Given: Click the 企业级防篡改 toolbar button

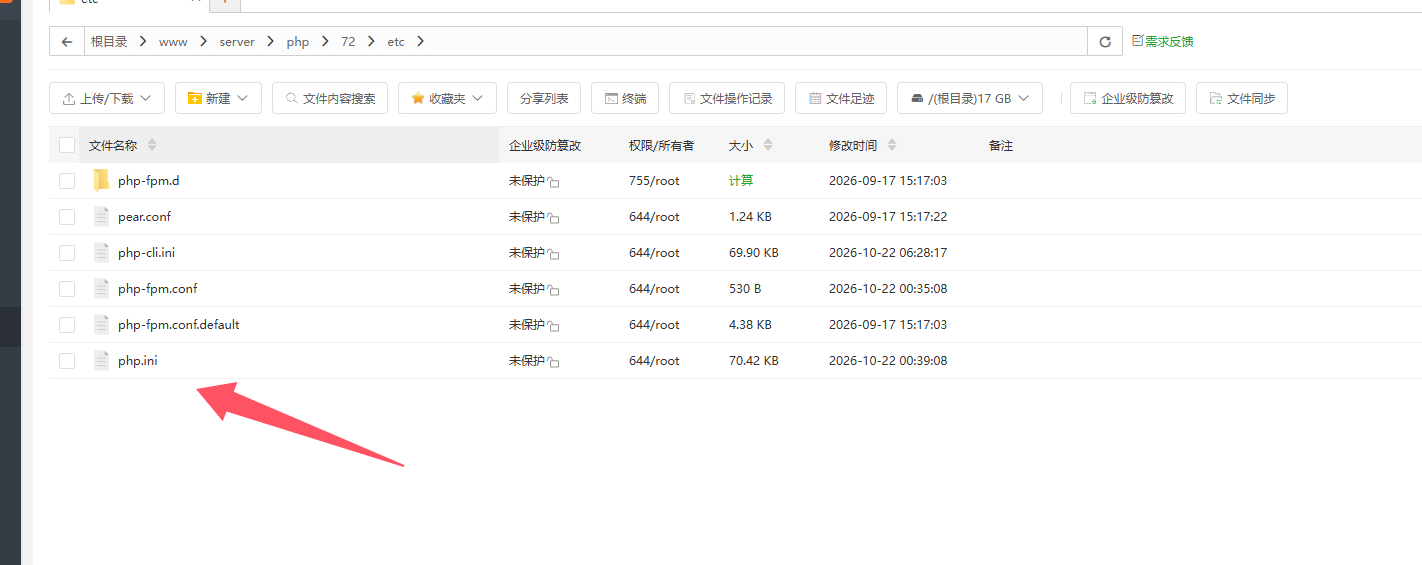Looking at the screenshot, I should pyautogui.click(x=1128, y=98).
